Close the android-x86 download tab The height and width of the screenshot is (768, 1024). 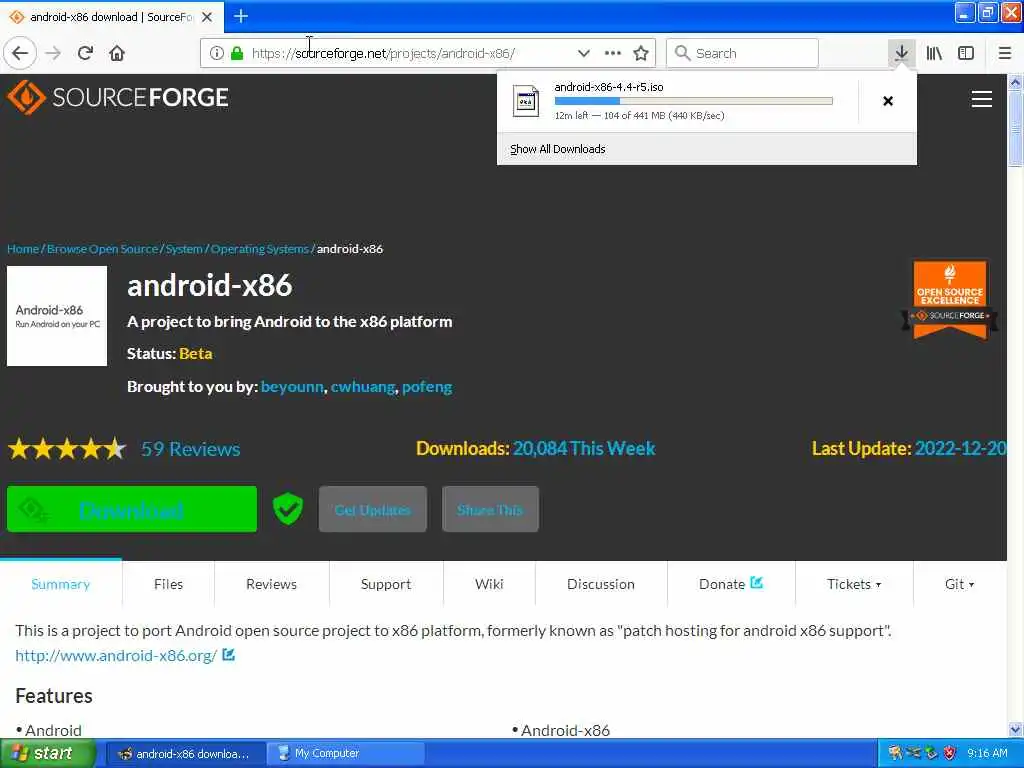click(207, 17)
